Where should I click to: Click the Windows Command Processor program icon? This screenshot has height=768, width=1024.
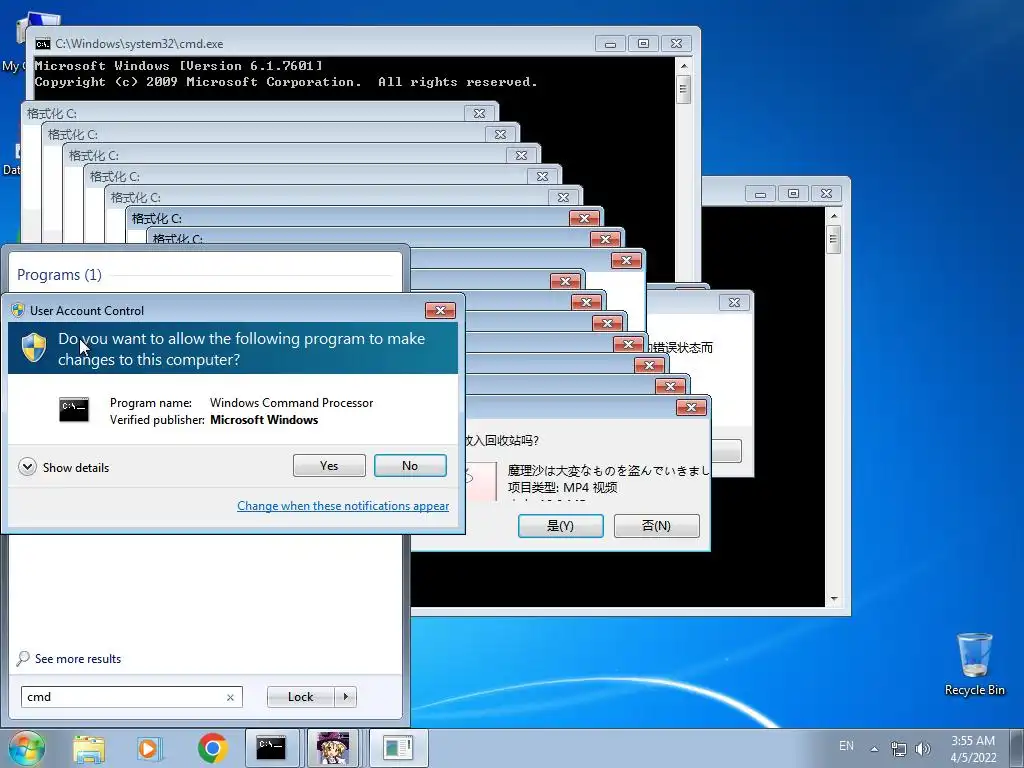(x=74, y=409)
